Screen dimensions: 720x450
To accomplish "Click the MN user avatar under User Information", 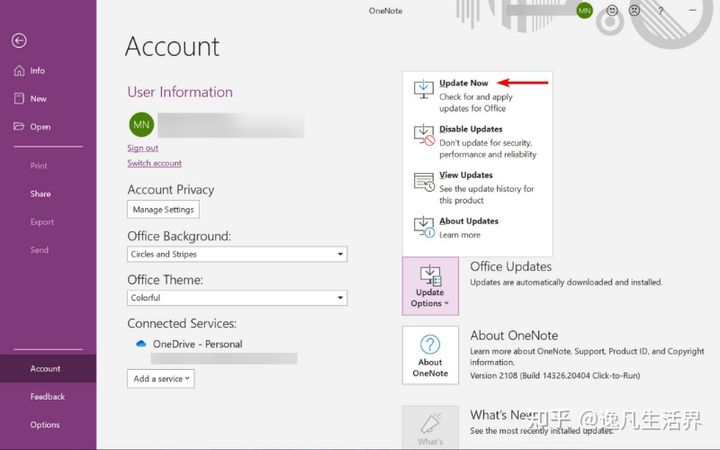I will click(x=141, y=124).
